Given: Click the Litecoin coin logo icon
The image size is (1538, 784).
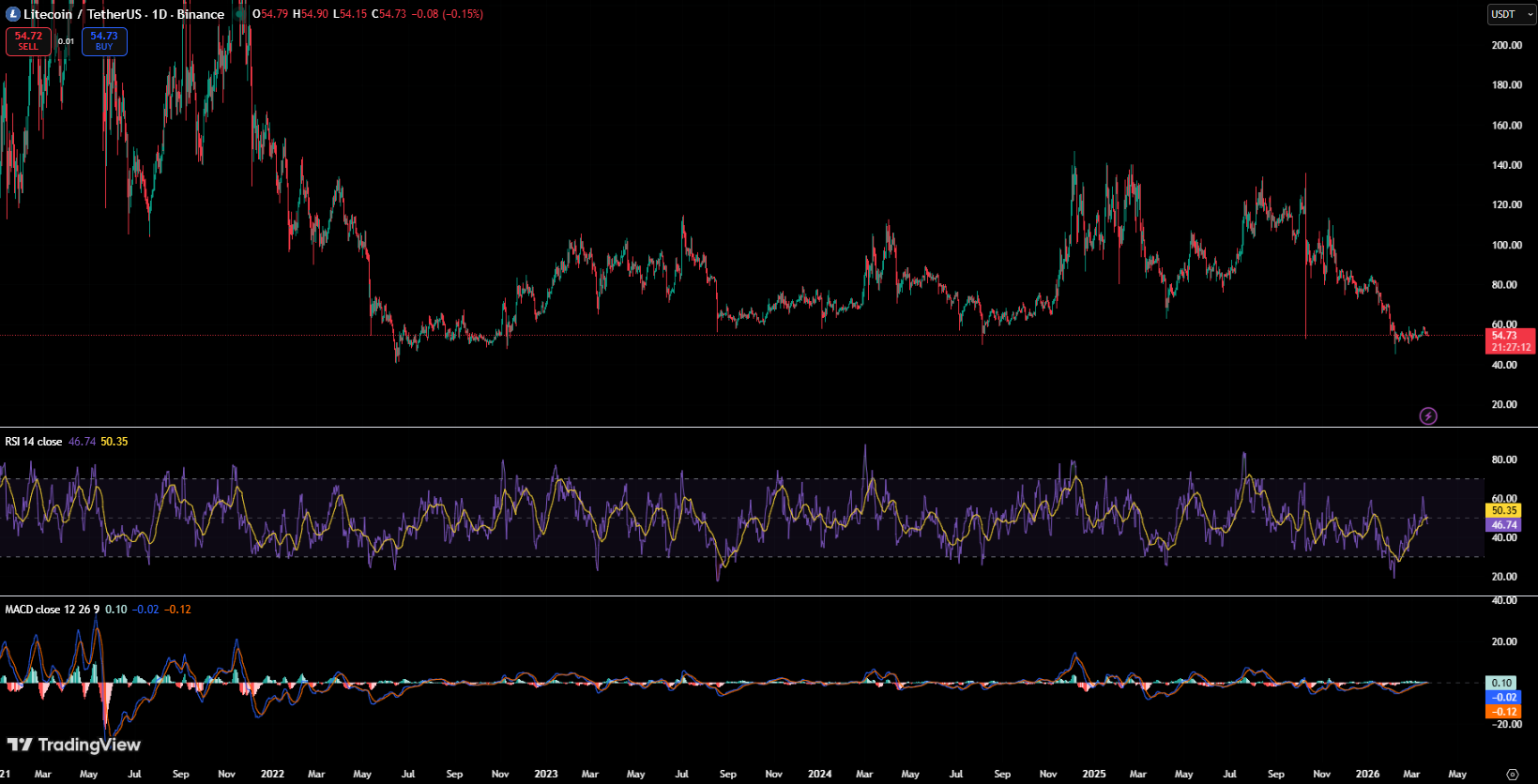Looking at the screenshot, I should [x=13, y=14].
